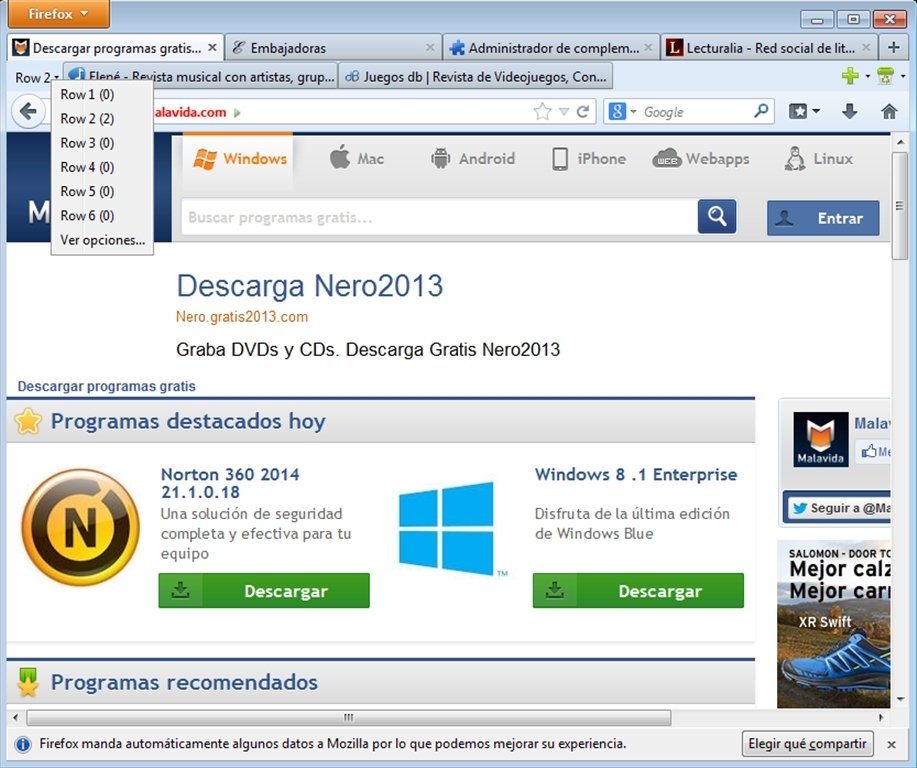This screenshot has width=917, height=768.
Task: Go to the home page icon
Action: (889, 111)
